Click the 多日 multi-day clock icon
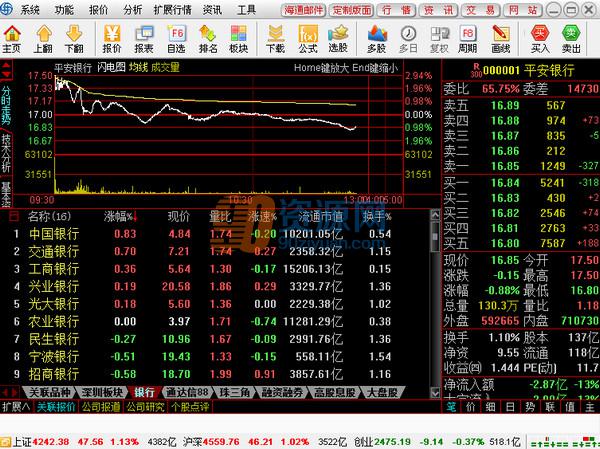The height and width of the screenshot is (449, 600). tap(408, 39)
